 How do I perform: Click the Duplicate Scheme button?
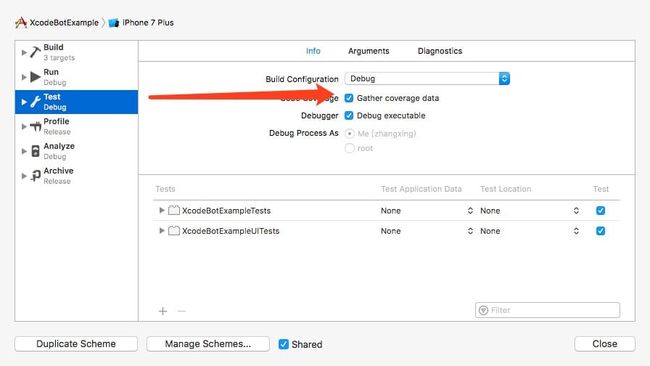click(76, 344)
